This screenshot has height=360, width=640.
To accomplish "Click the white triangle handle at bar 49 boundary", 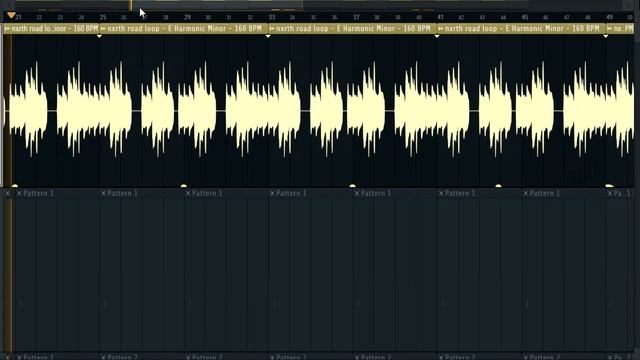I will (x=606, y=36).
